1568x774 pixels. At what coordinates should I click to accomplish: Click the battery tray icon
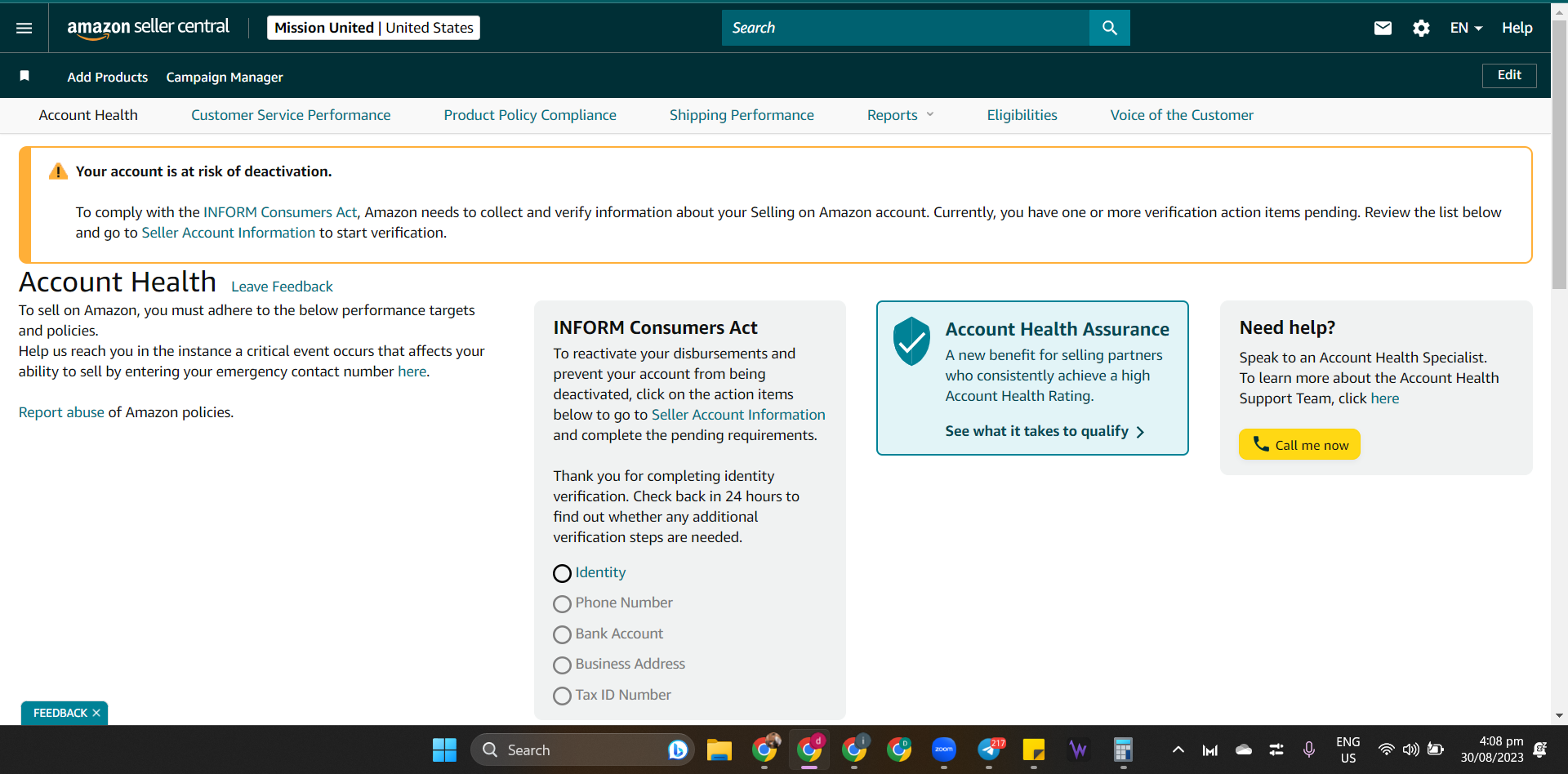point(1436,750)
